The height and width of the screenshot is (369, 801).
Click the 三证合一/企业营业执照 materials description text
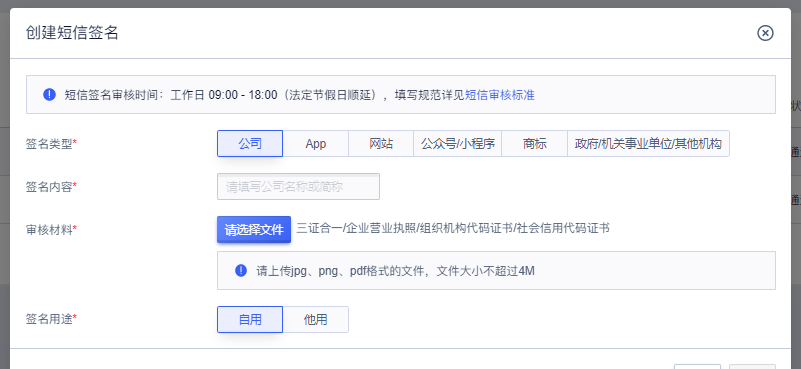[x=453, y=228]
